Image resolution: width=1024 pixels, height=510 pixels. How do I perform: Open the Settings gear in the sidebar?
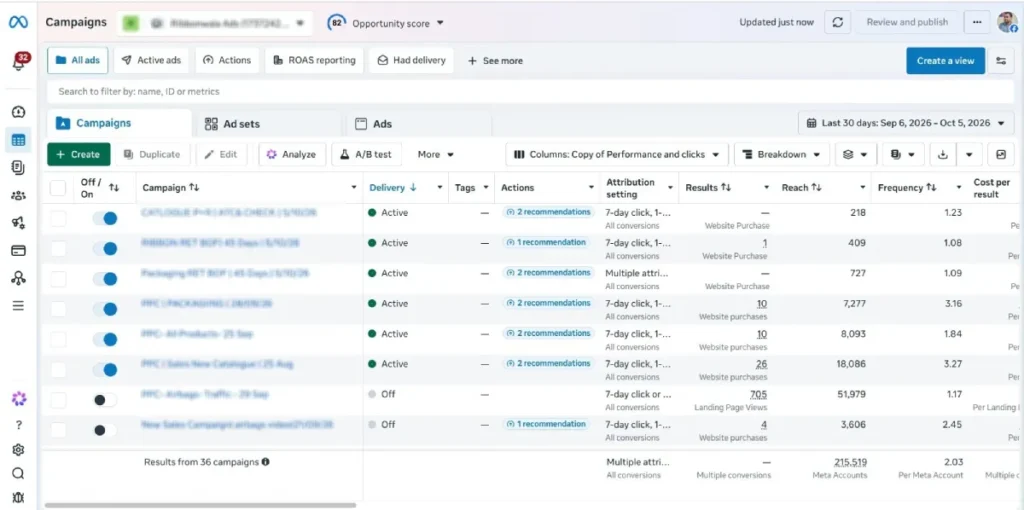tap(18, 449)
